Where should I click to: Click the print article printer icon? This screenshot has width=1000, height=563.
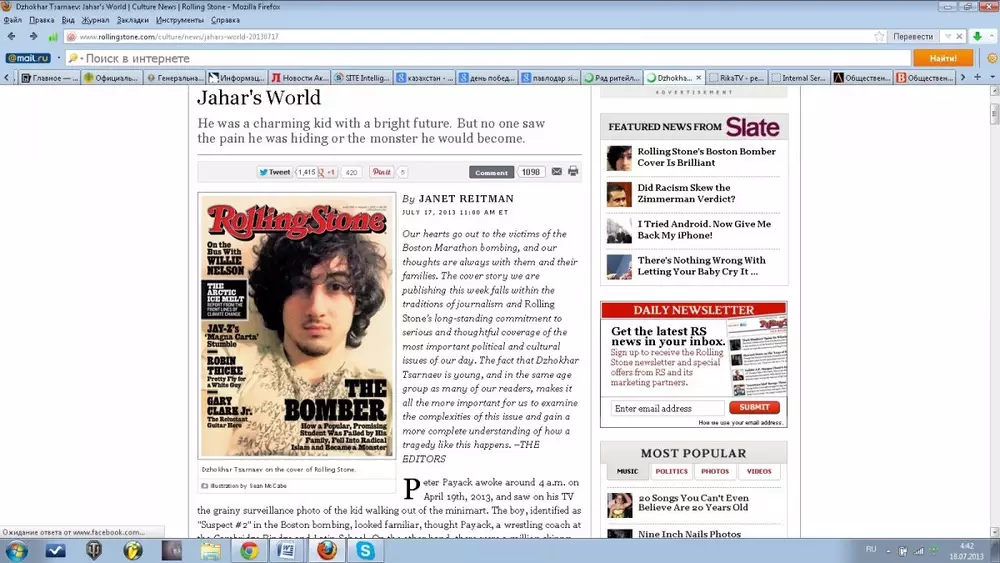pos(573,172)
